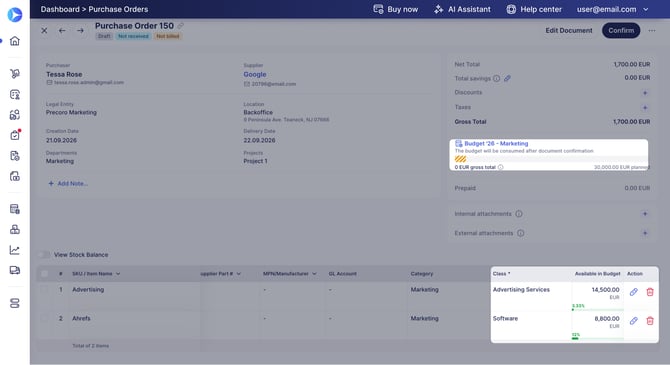Click the Software budget progress bar

[x=597, y=338]
